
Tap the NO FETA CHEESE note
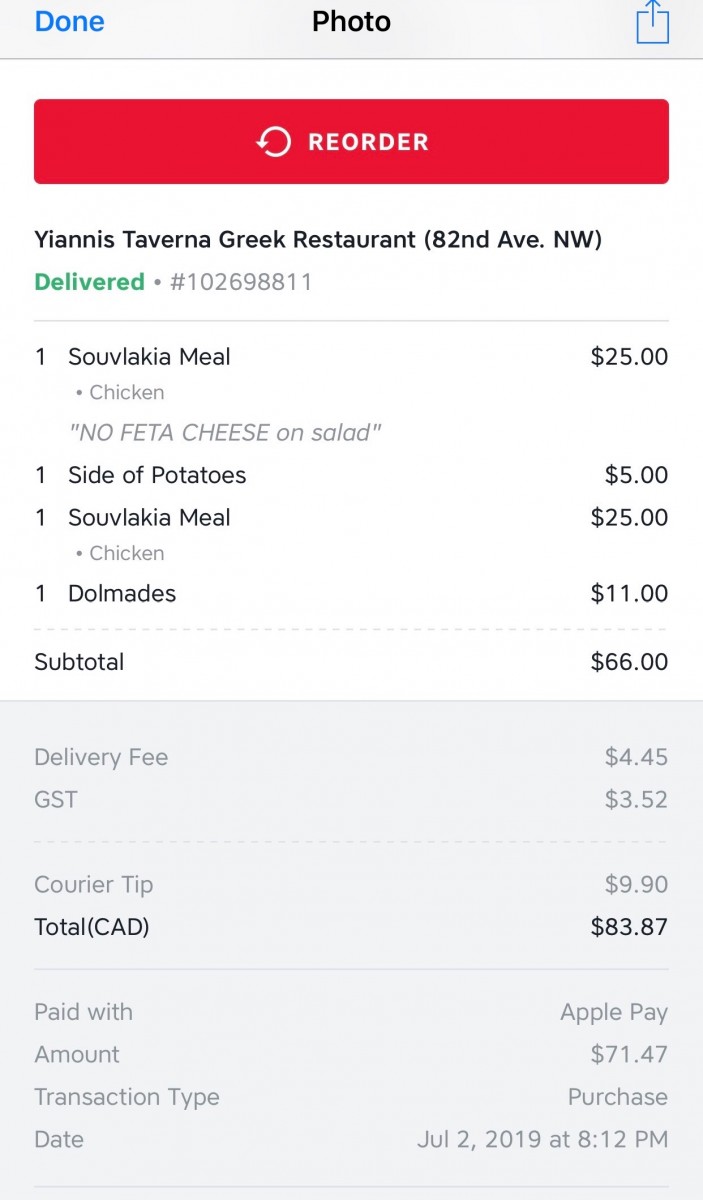pos(225,433)
